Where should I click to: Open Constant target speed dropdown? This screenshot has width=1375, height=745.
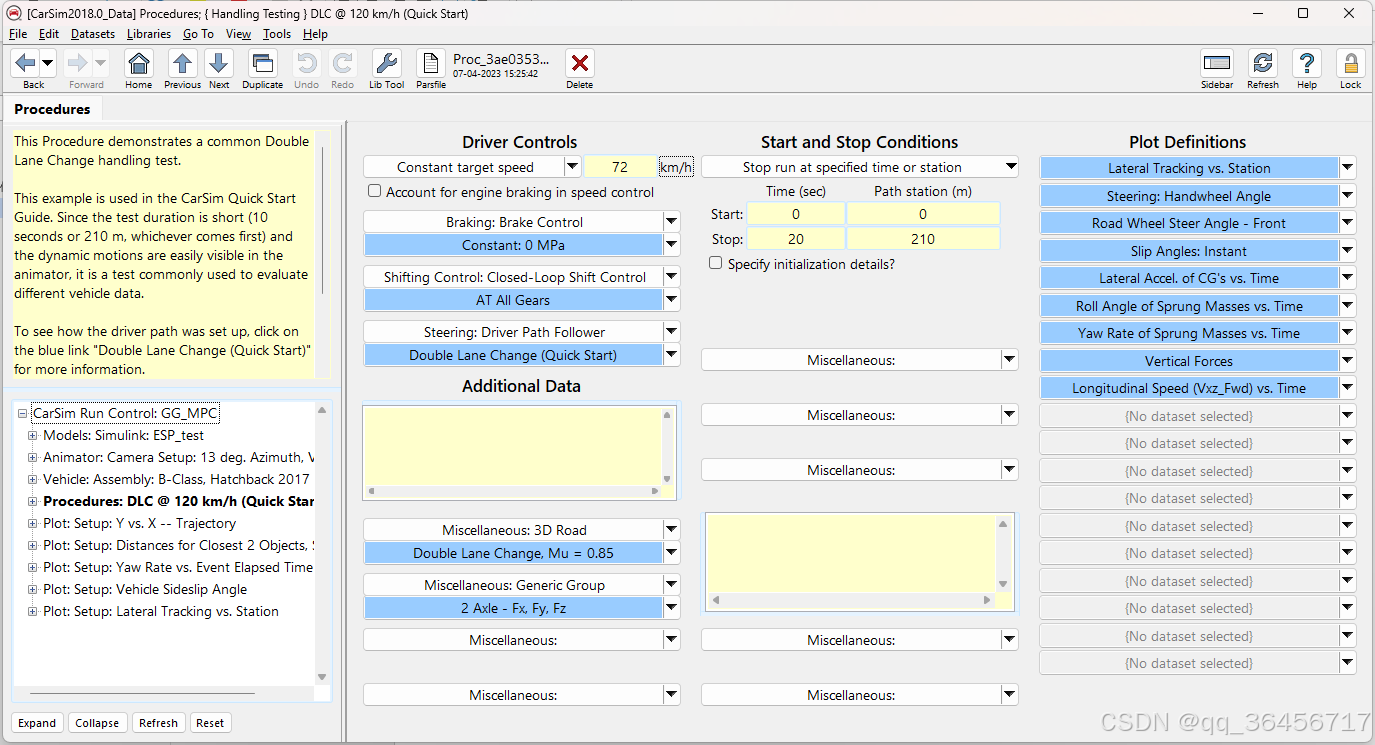click(x=572, y=167)
